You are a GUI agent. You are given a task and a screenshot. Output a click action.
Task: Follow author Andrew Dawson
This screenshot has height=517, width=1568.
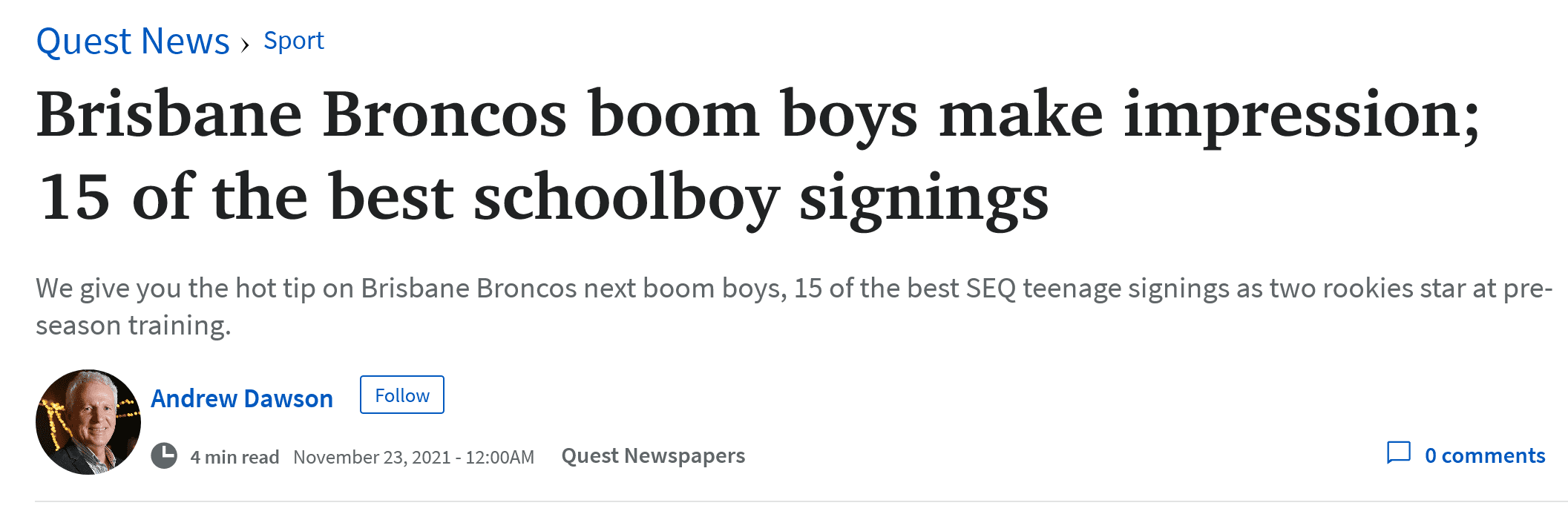[402, 395]
